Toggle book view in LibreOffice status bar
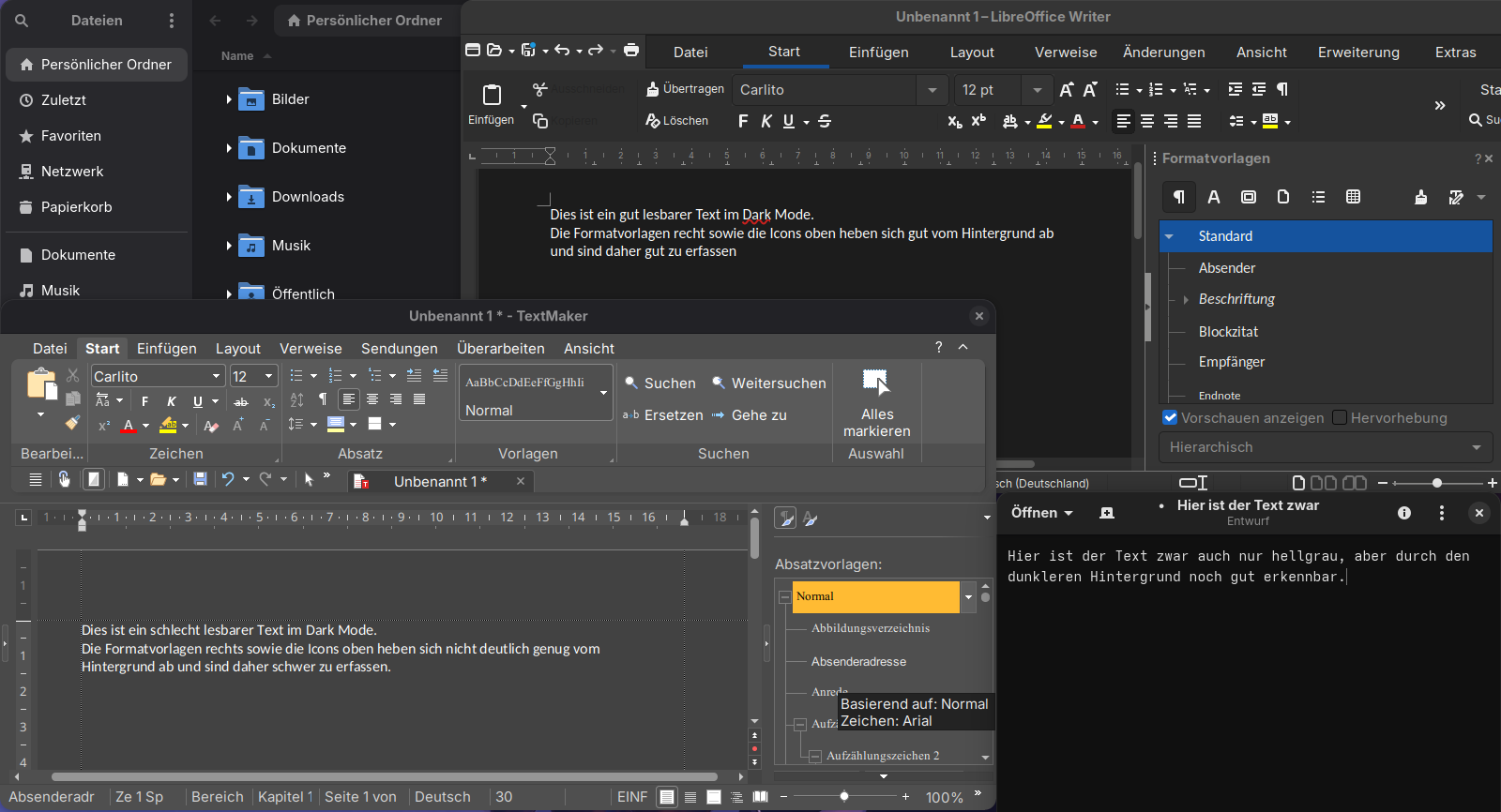This screenshot has height=812, width=1501. pos(1355,483)
